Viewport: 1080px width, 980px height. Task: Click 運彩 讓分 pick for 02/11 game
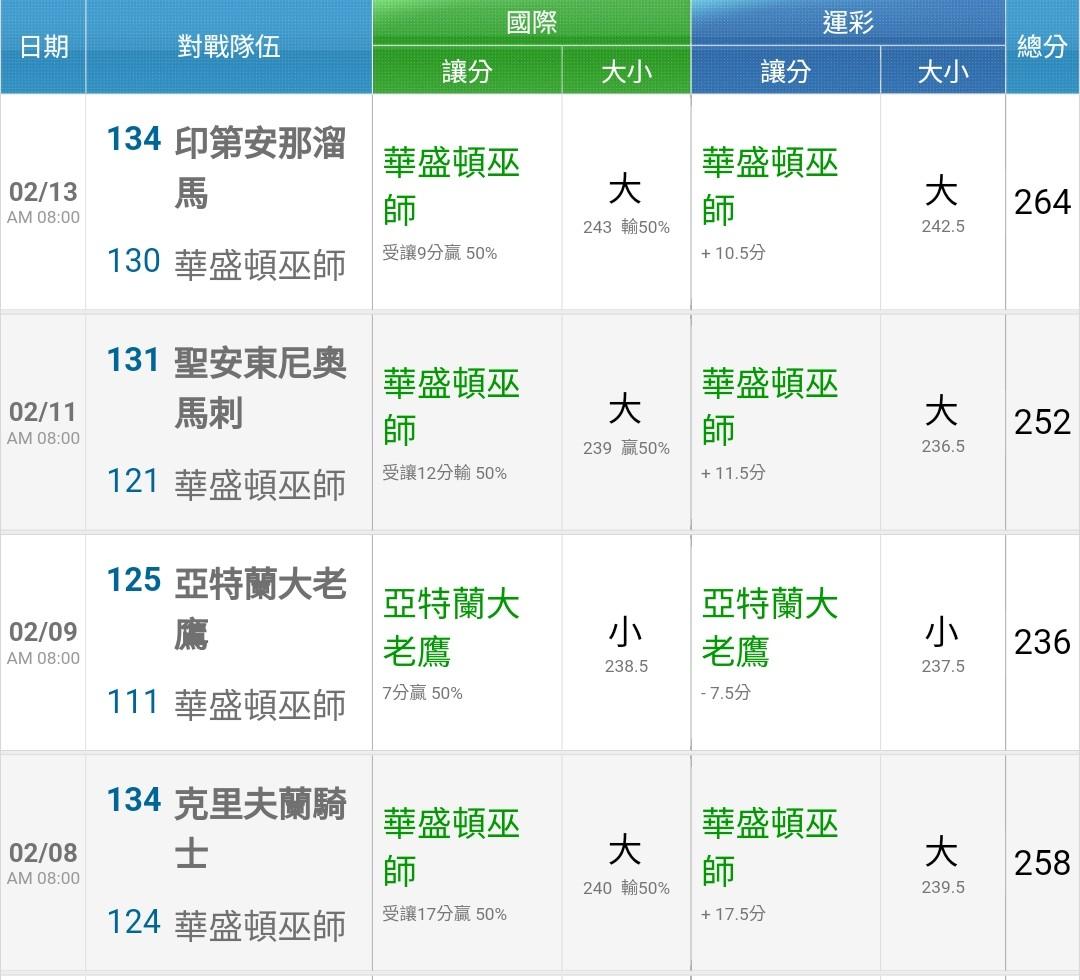click(x=770, y=407)
